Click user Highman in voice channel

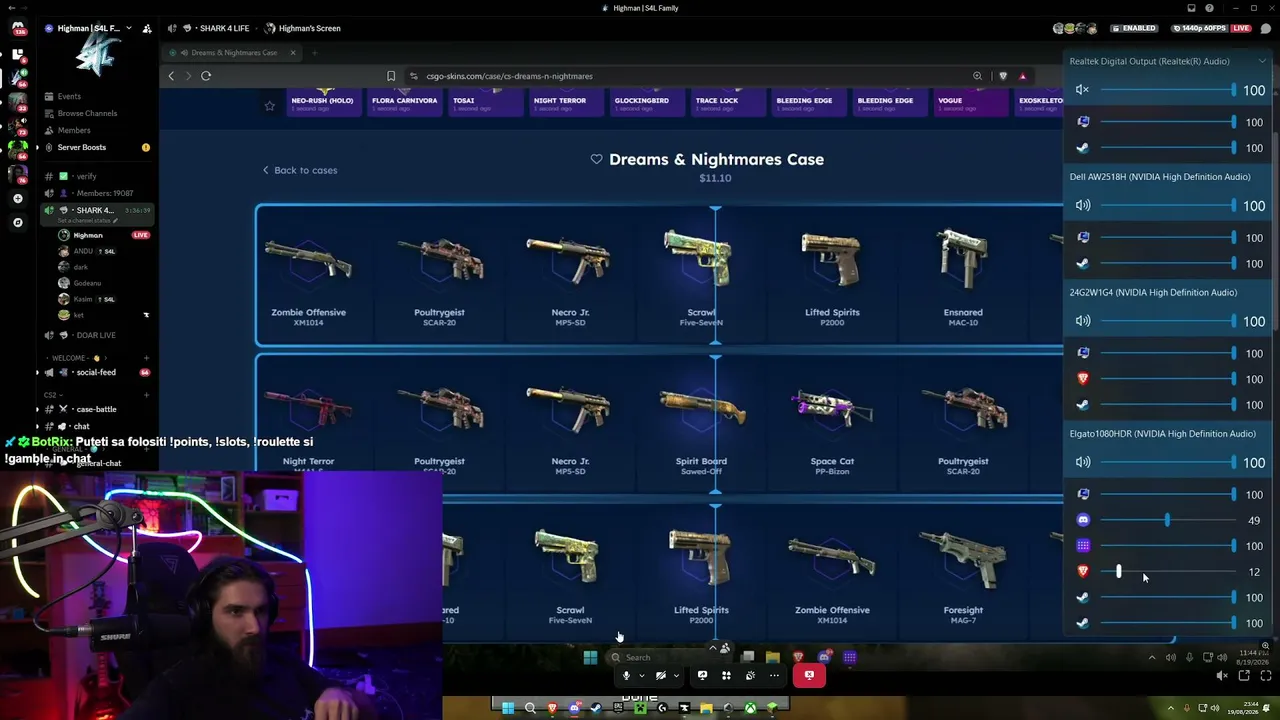(88, 235)
